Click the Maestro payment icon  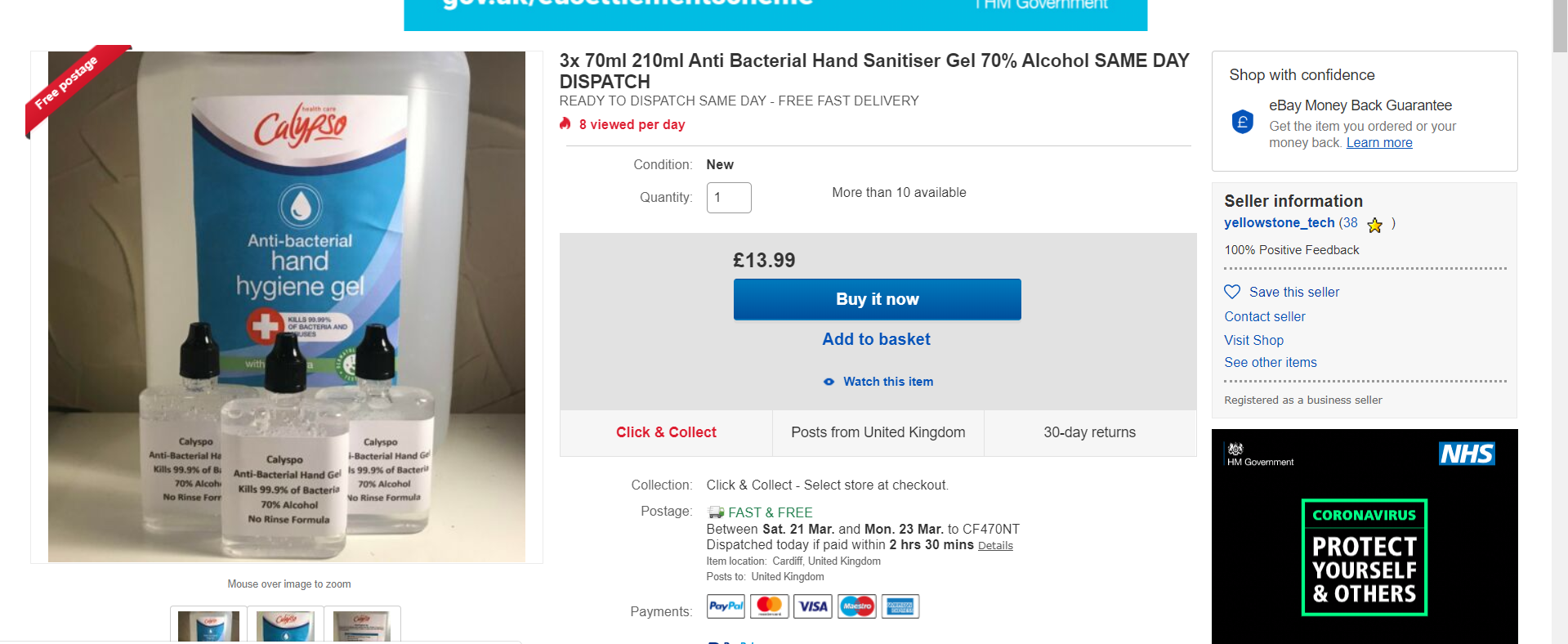(x=856, y=606)
